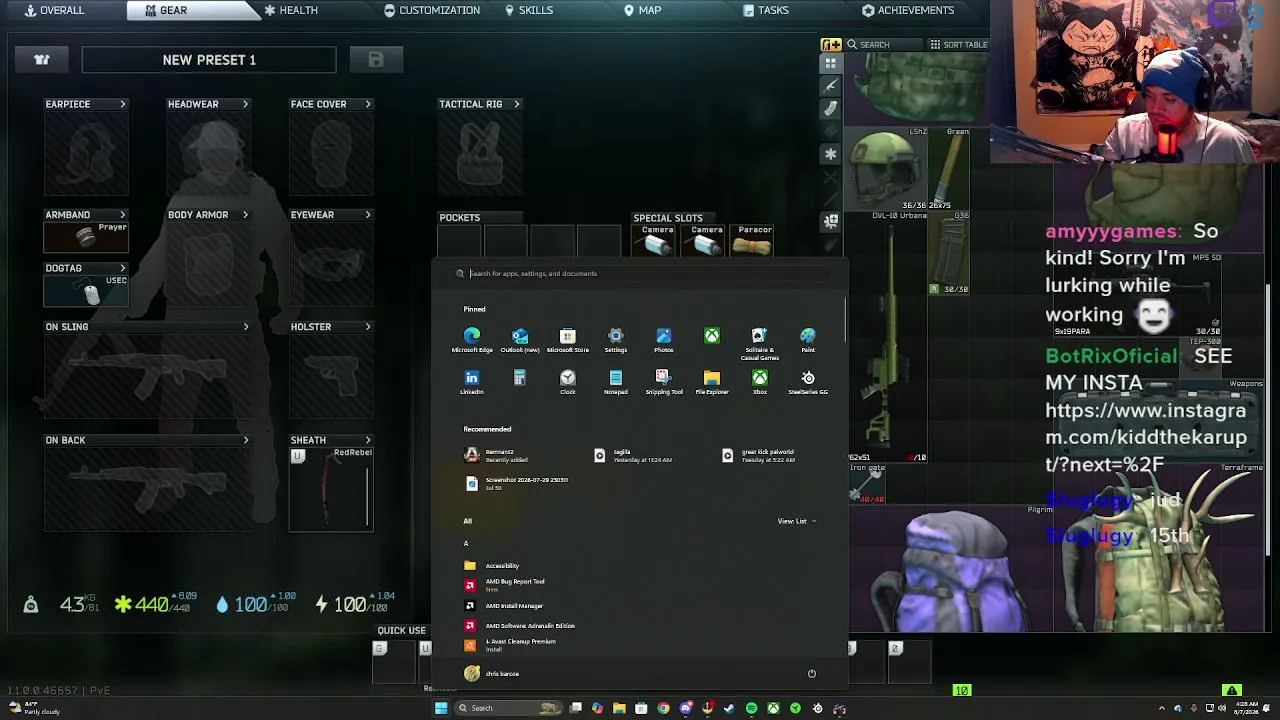Open the Clock app
The height and width of the screenshot is (720, 1280).
[568, 382]
